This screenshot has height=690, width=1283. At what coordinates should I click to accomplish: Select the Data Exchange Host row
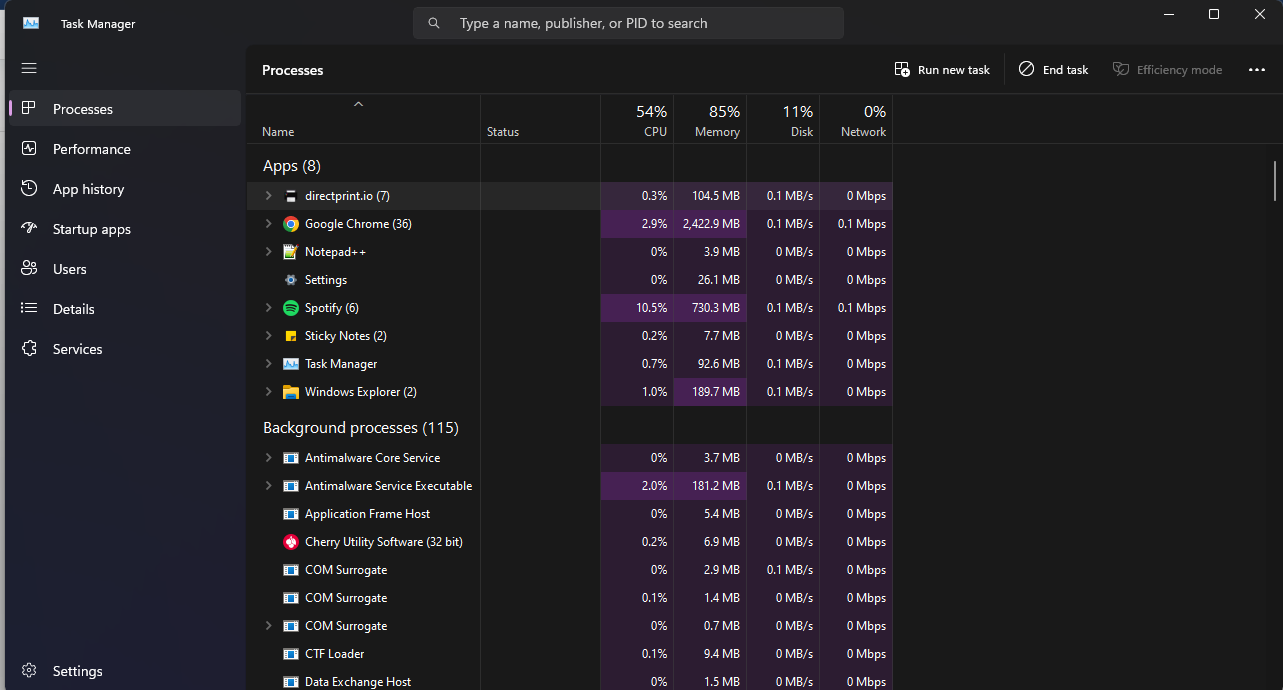point(570,681)
